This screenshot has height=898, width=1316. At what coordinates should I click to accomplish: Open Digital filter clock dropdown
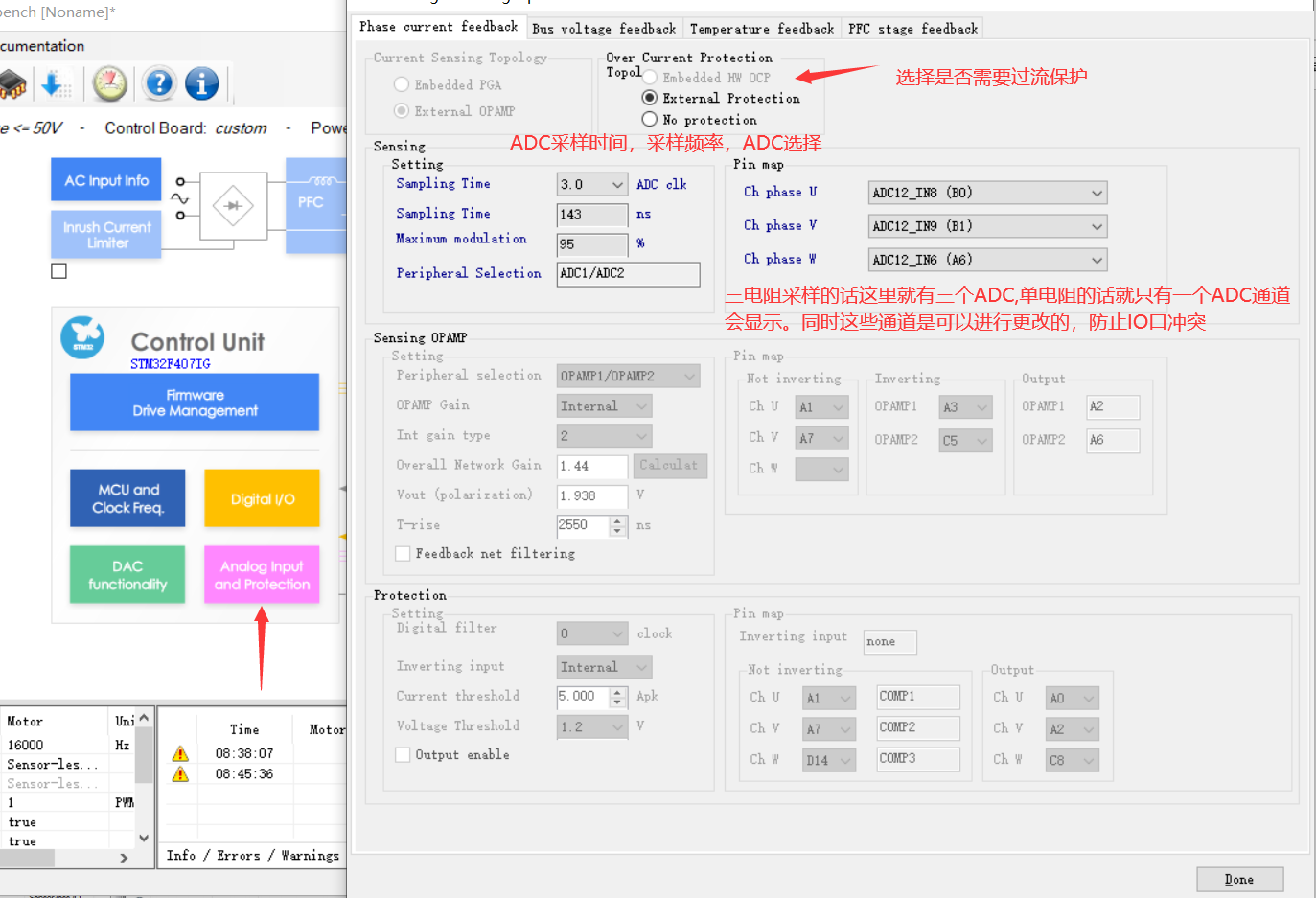click(x=592, y=633)
